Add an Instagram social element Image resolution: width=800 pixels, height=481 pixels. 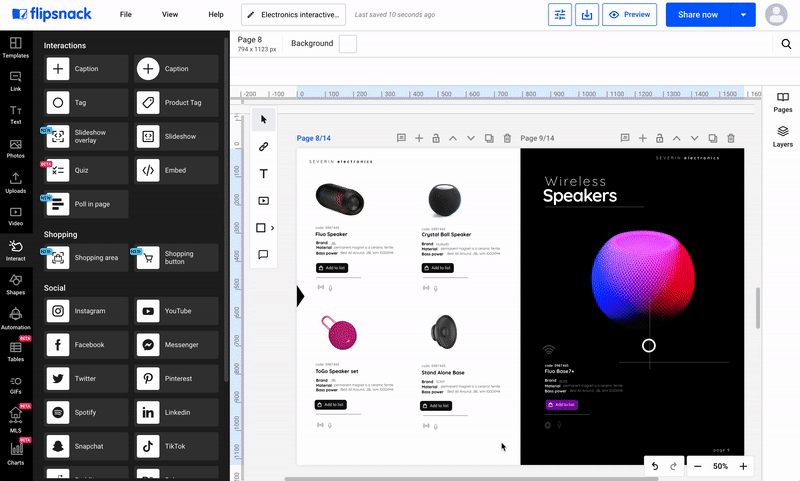click(86, 311)
